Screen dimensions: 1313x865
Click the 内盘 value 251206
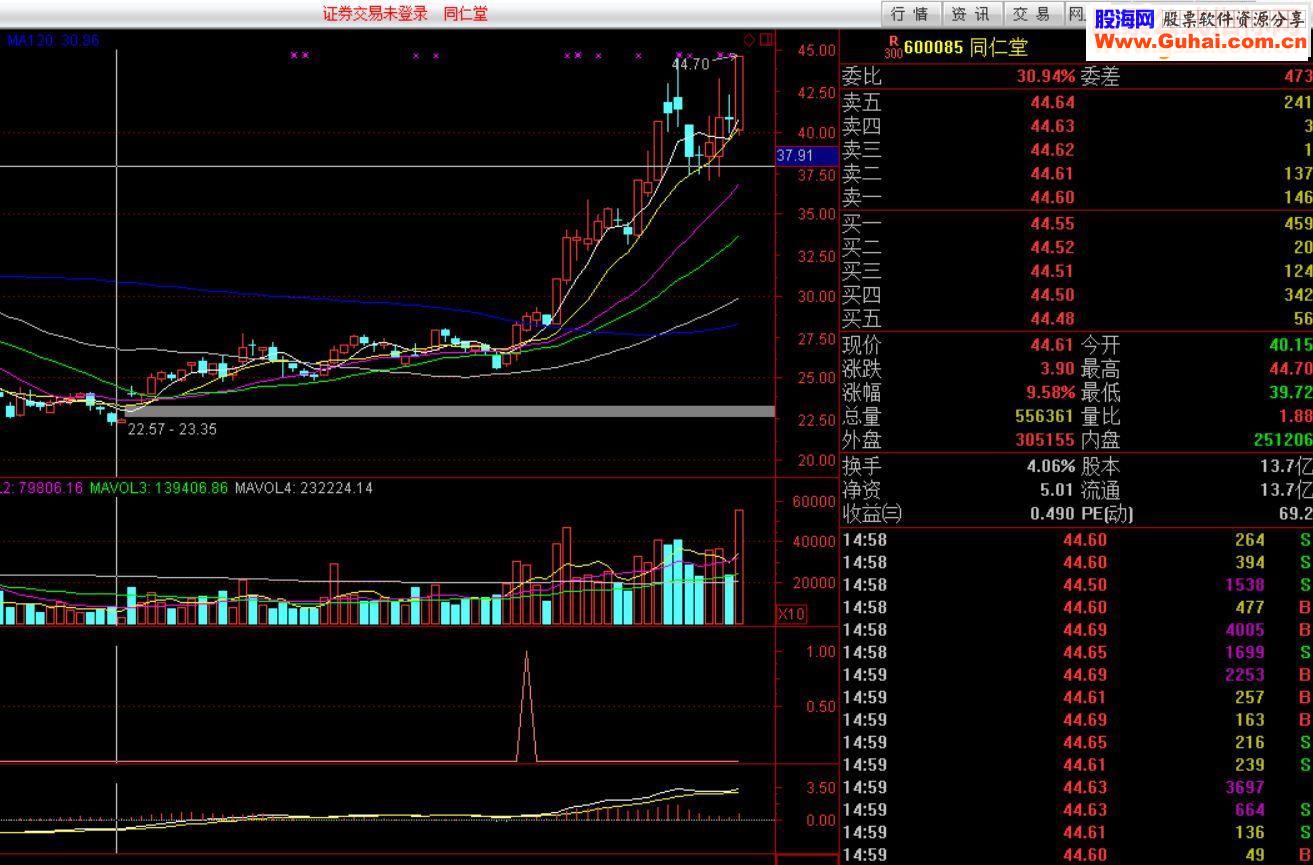point(1283,440)
